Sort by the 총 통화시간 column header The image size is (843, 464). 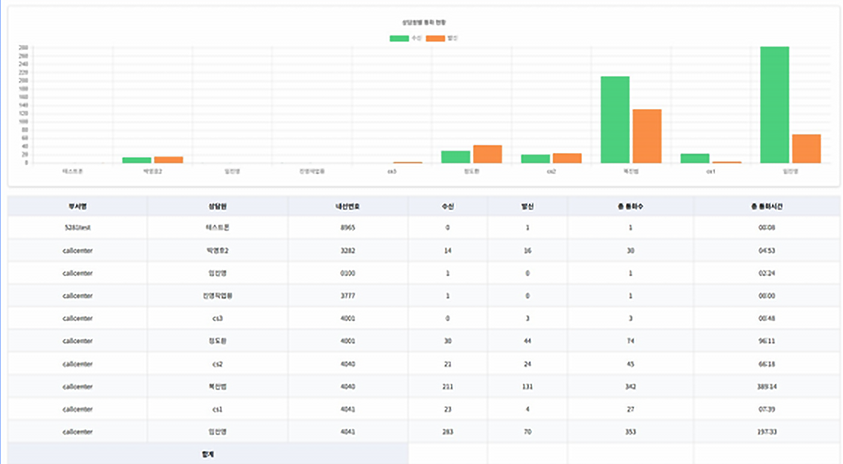[767, 206]
